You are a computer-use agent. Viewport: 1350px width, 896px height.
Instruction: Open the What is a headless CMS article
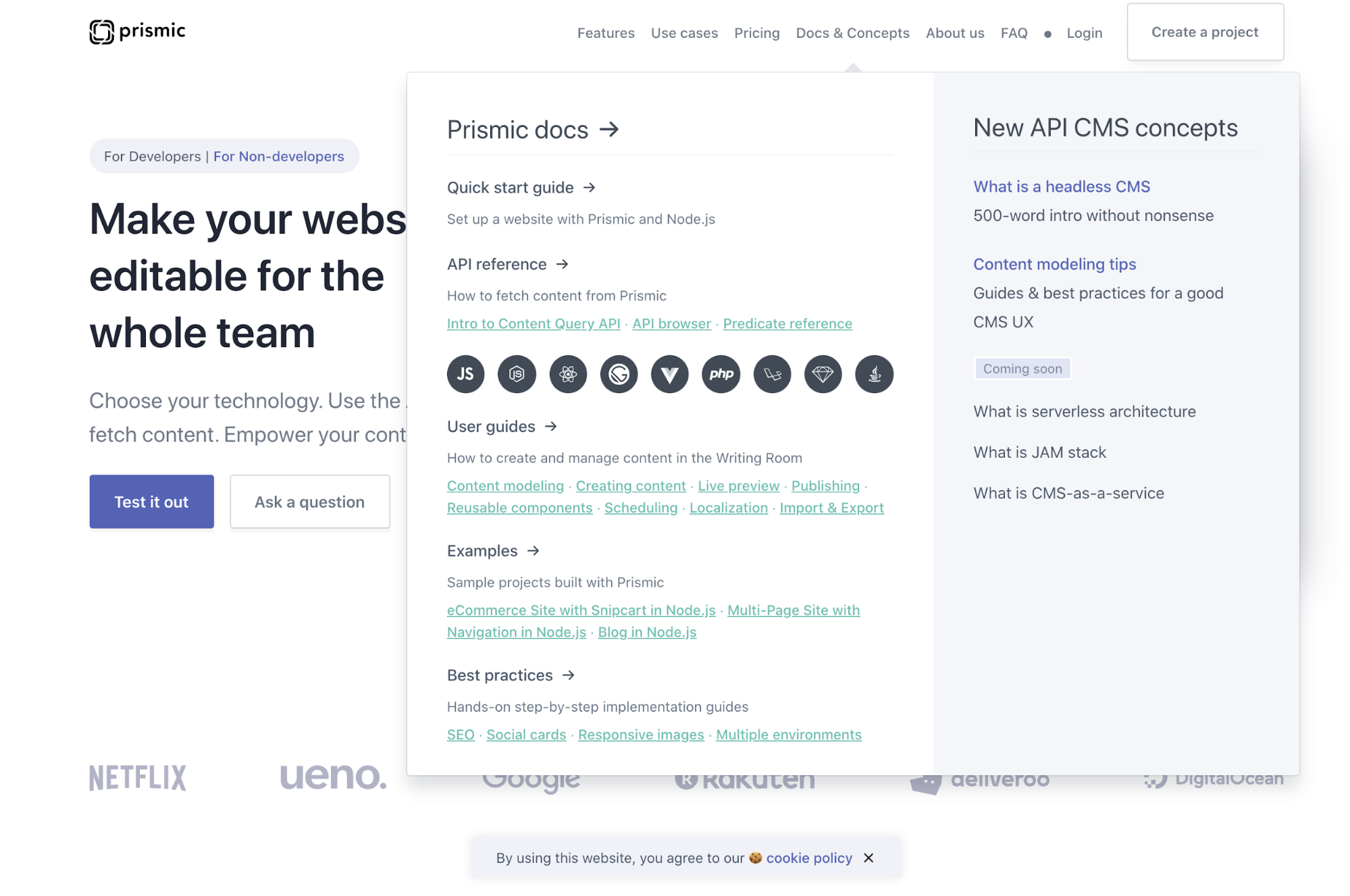click(x=1061, y=186)
